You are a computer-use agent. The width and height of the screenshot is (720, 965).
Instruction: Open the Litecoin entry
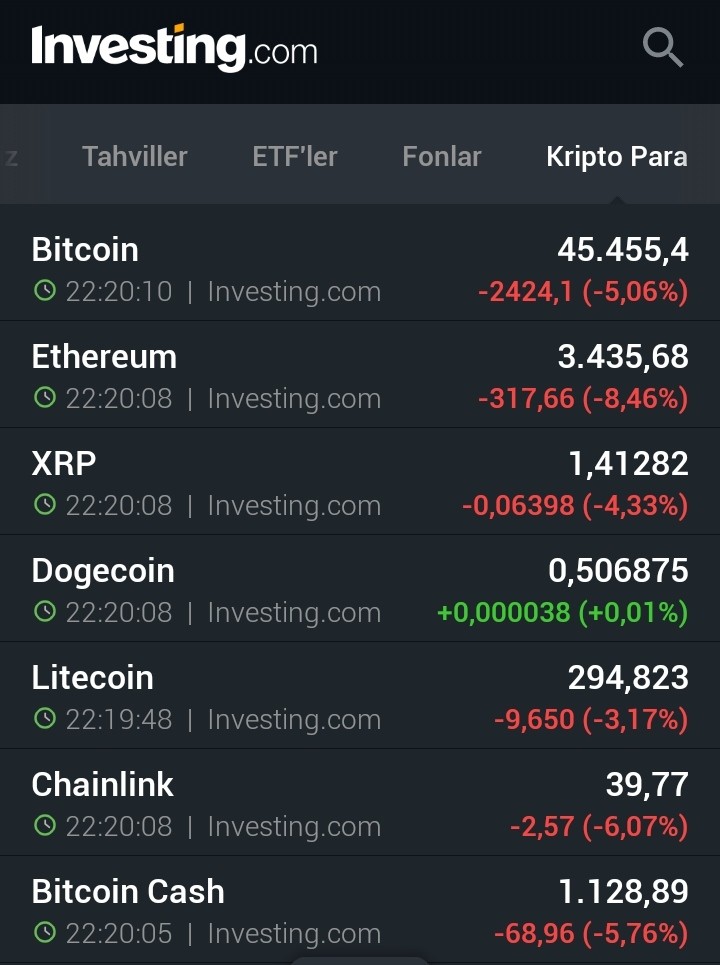tap(360, 695)
